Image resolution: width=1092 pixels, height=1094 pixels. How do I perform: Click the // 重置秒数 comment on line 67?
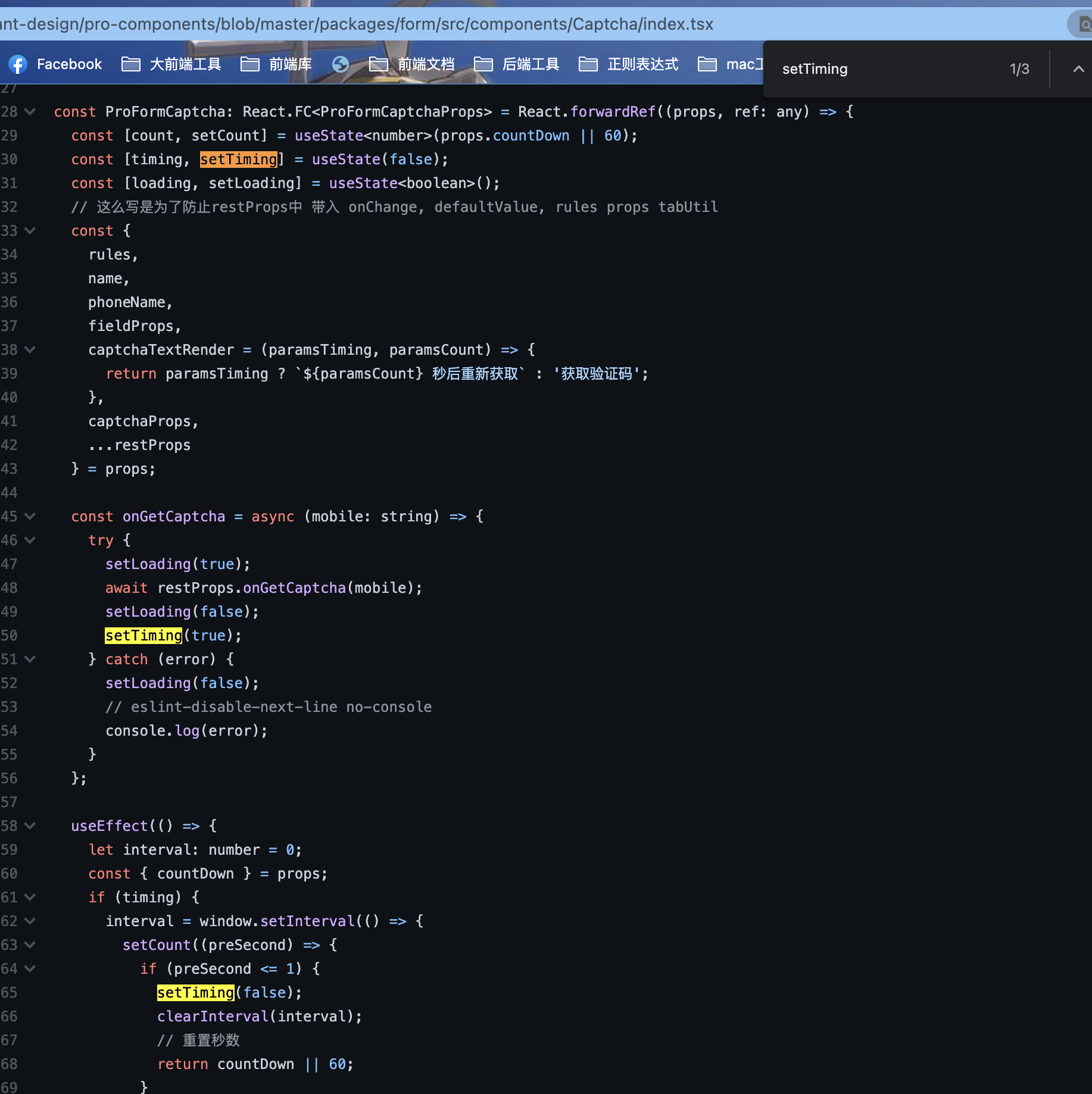point(198,1040)
